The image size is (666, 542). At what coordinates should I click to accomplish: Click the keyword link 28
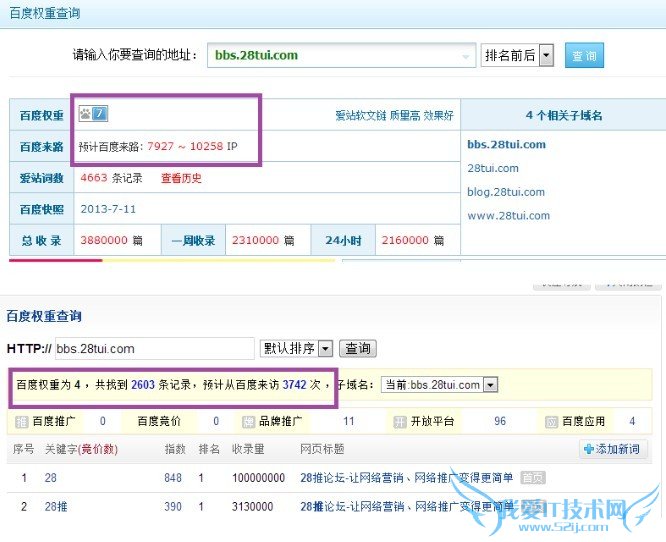click(51, 478)
